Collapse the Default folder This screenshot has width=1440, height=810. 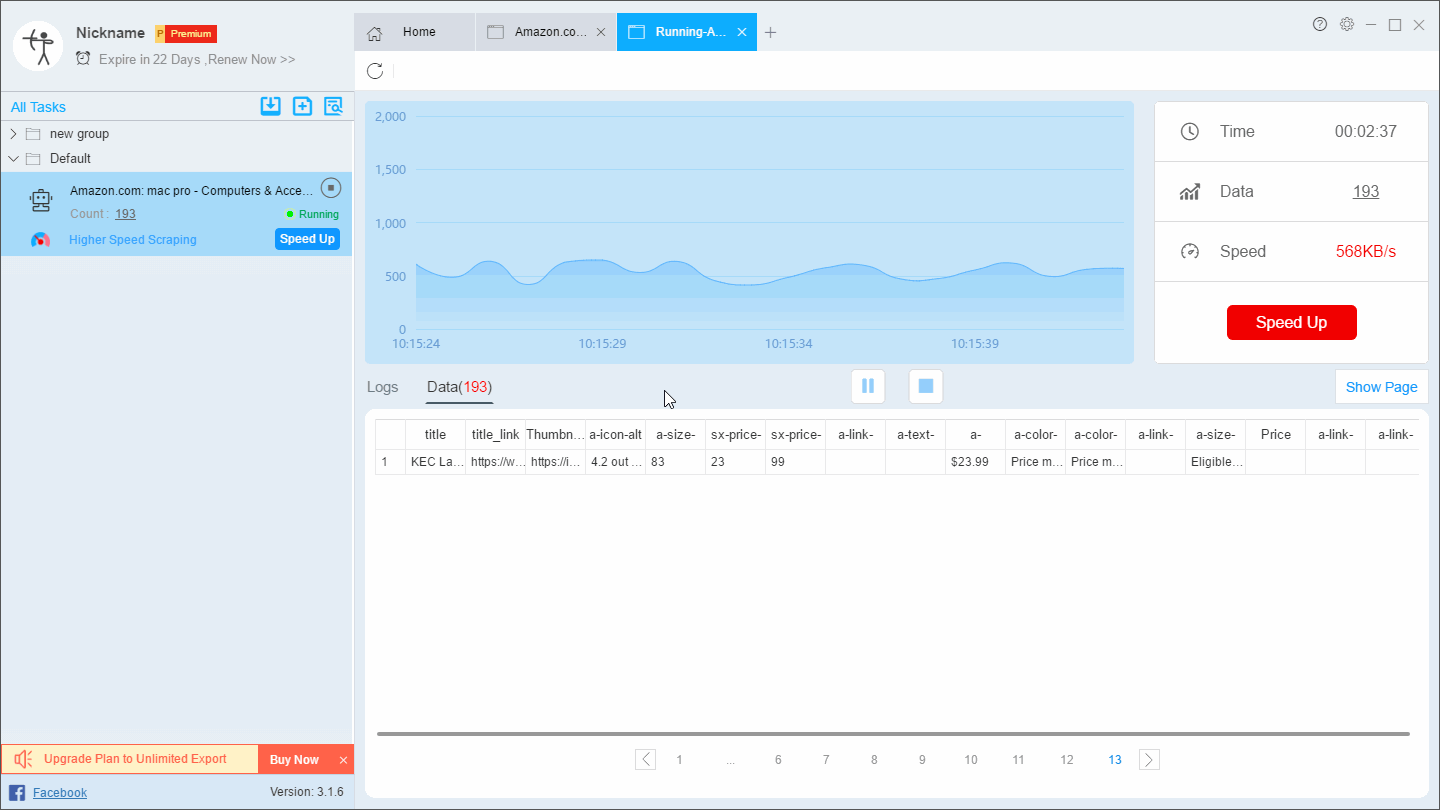[x=13, y=158]
